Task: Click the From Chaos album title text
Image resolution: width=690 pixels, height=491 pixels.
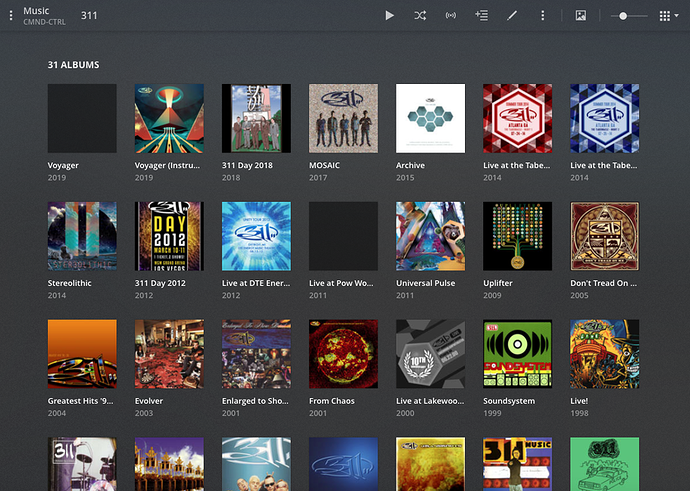Action: click(x=332, y=401)
